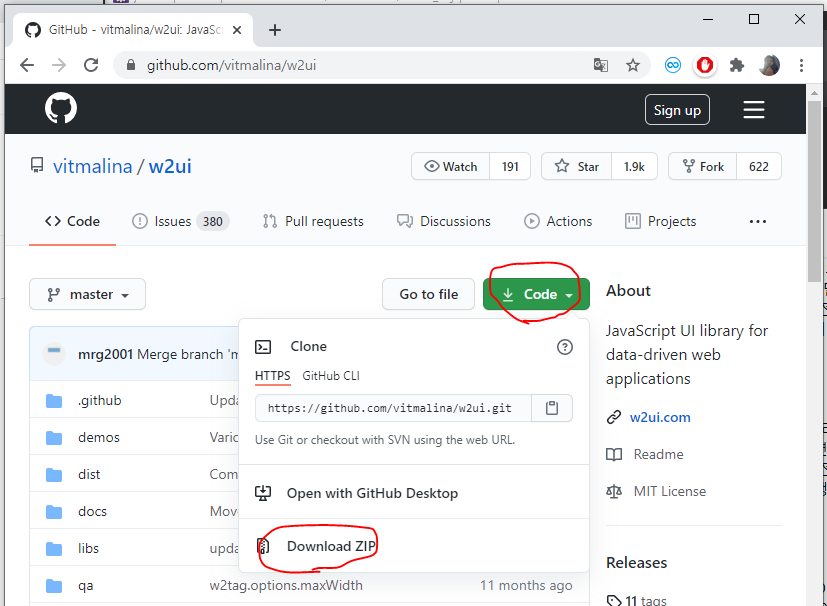Viewport: 827px width, 606px height.
Task: Click the Sign up button
Action: 677,110
